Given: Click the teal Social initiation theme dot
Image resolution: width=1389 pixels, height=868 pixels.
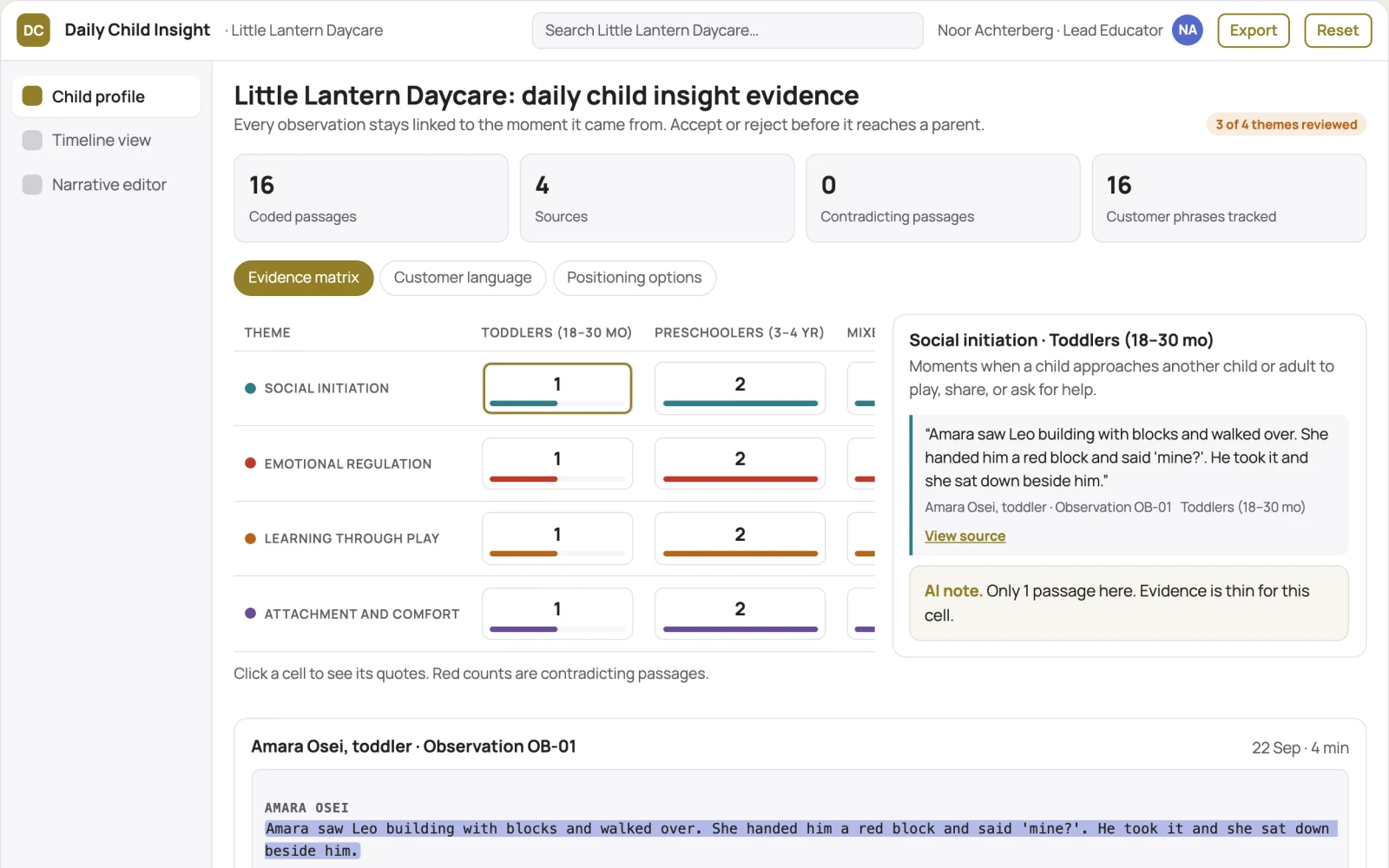Looking at the screenshot, I should coord(250,388).
